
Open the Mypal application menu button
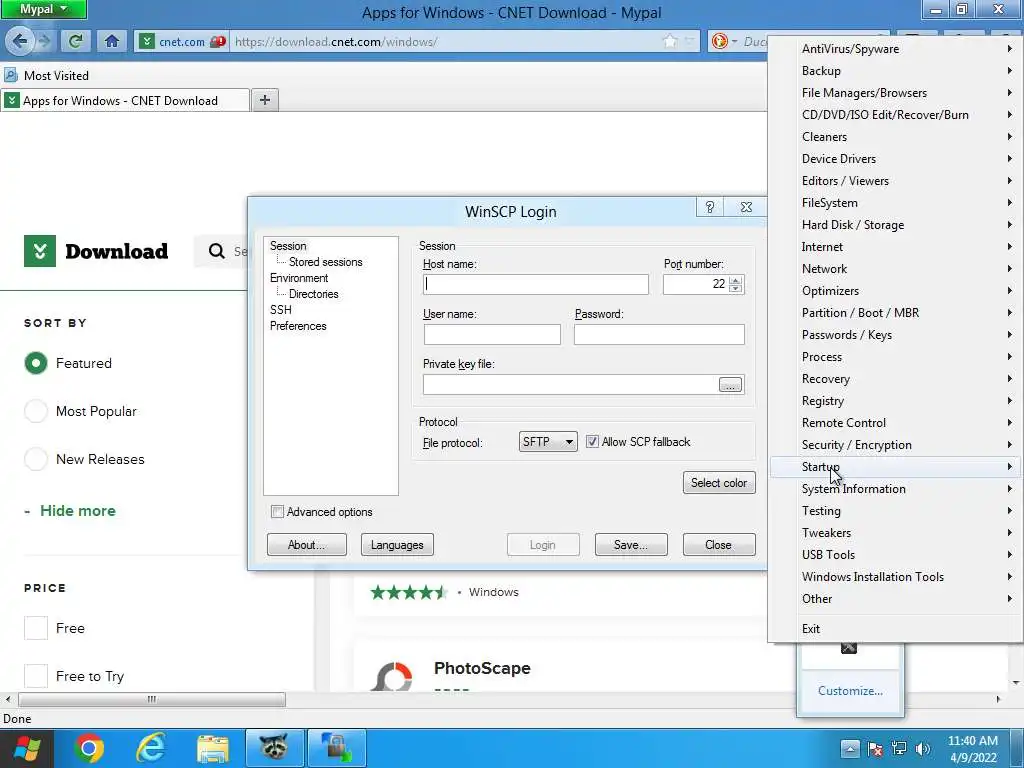[x=44, y=9]
